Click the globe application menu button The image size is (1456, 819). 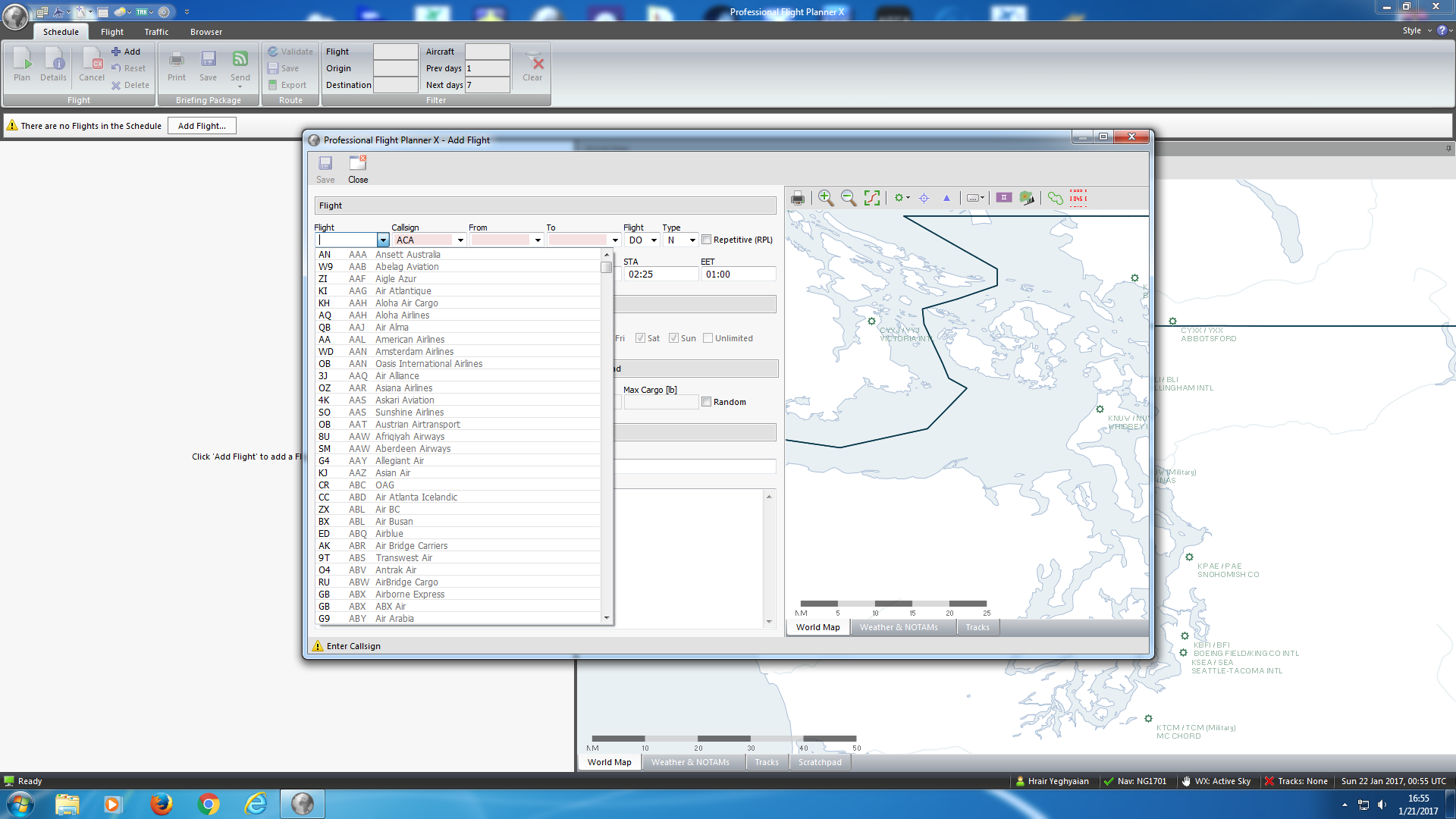(15, 15)
